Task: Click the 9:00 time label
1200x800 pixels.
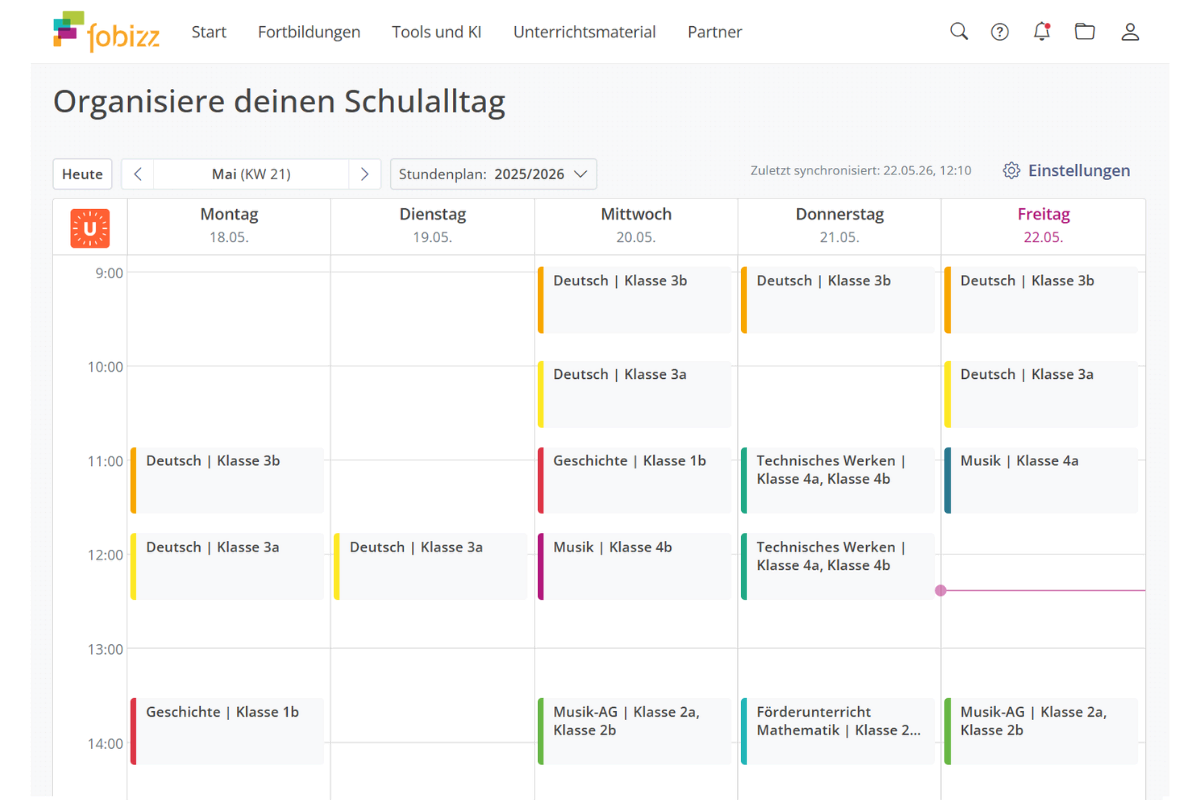Action: click(108, 273)
